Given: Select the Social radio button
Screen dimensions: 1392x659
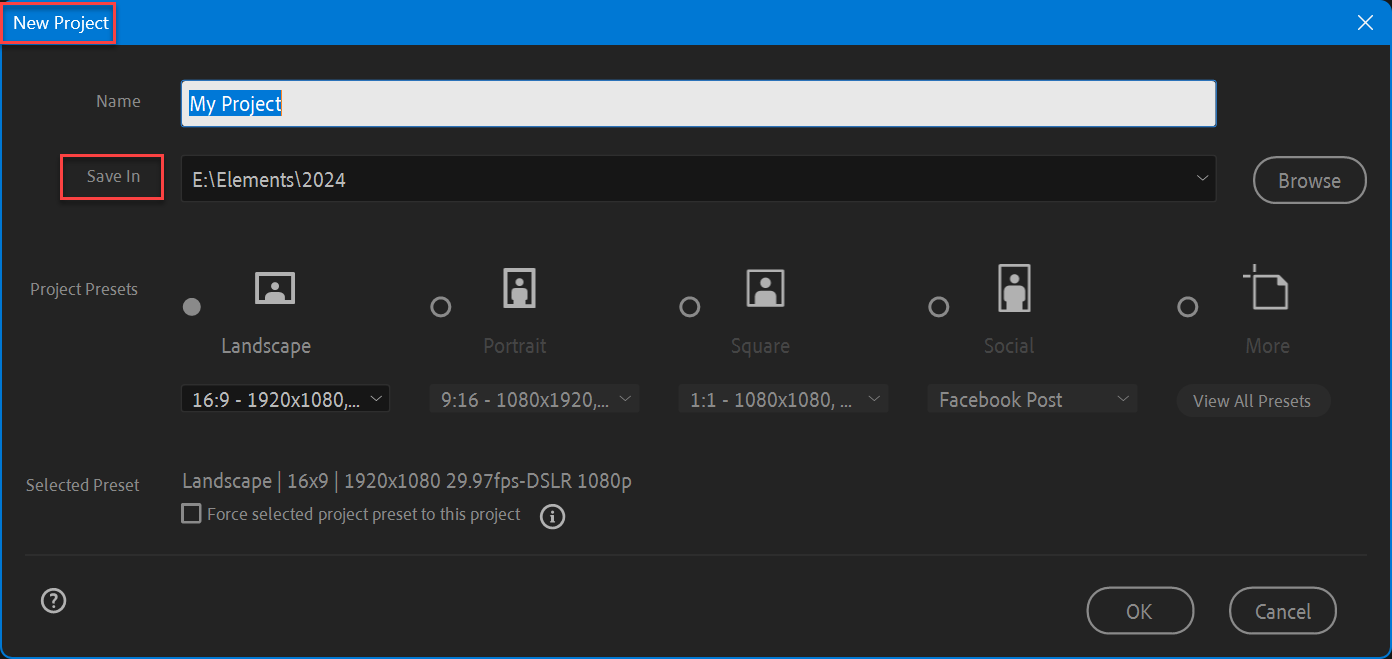Looking at the screenshot, I should click(x=938, y=307).
